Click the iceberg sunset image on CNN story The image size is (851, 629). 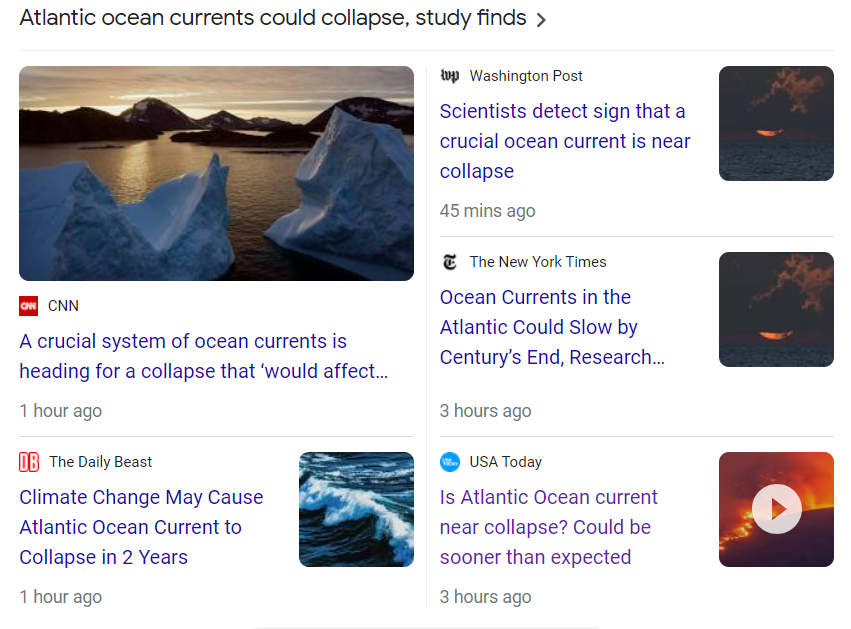click(216, 172)
